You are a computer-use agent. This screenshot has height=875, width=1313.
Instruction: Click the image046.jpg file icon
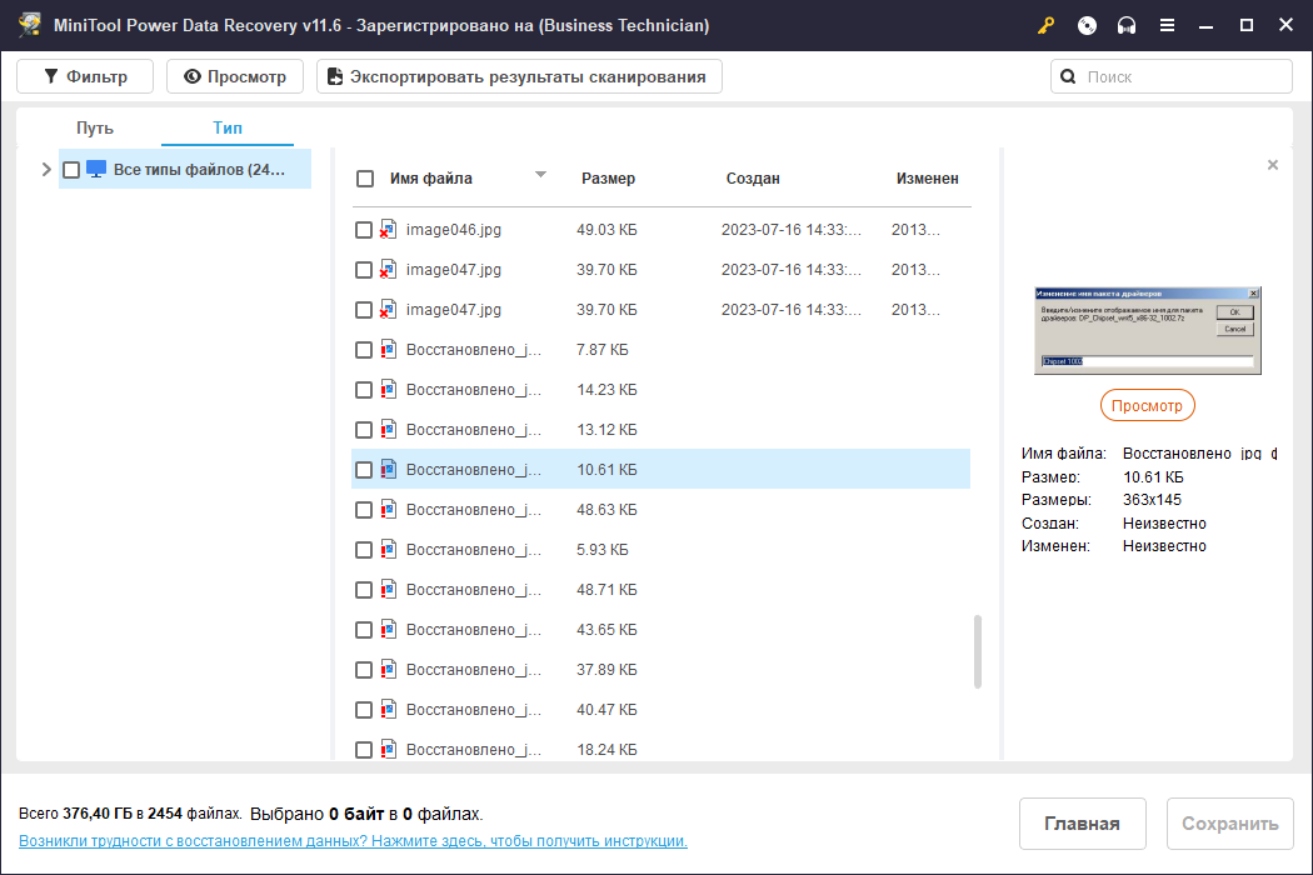click(388, 230)
